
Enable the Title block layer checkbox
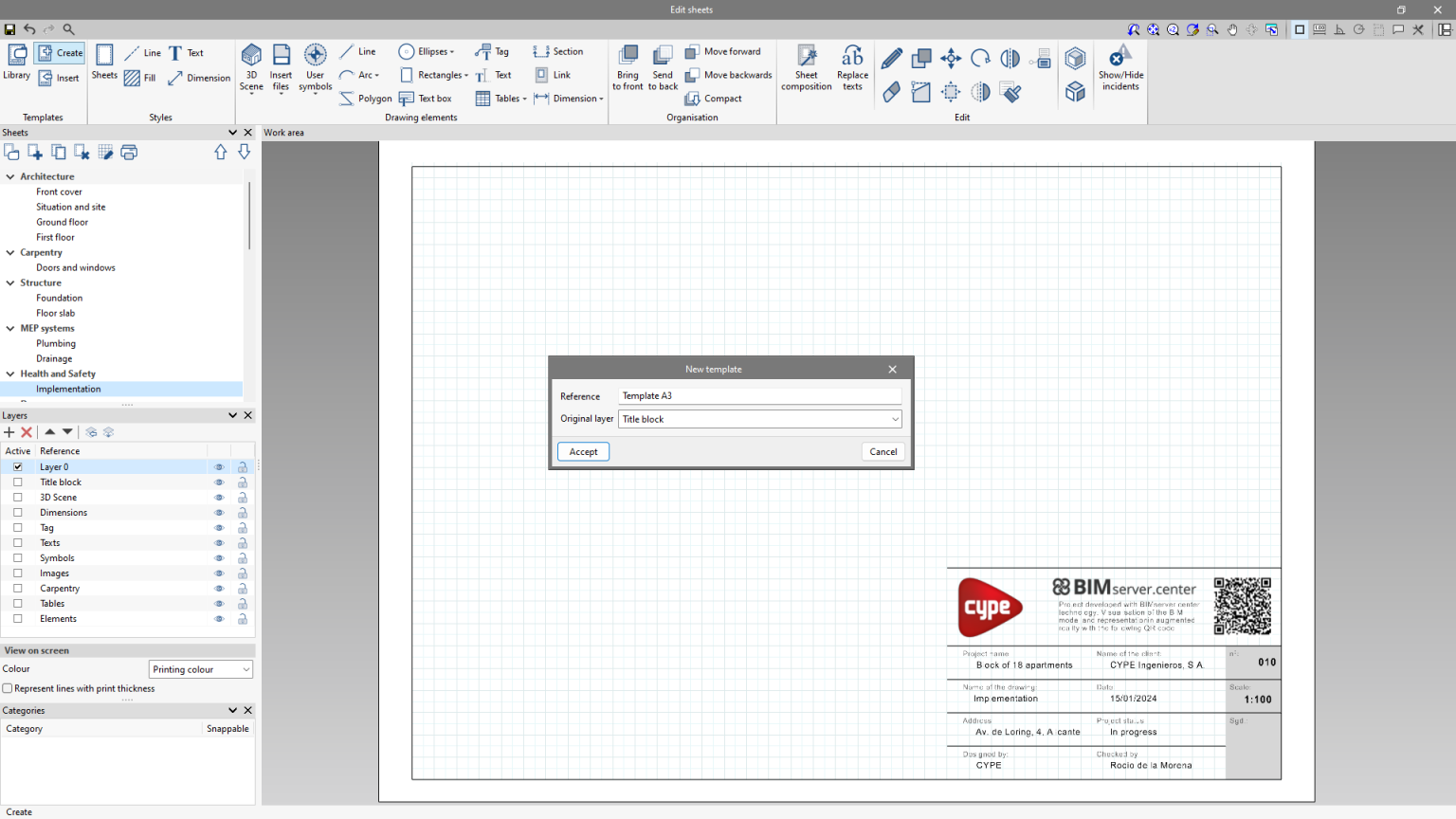pyautogui.click(x=17, y=482)
